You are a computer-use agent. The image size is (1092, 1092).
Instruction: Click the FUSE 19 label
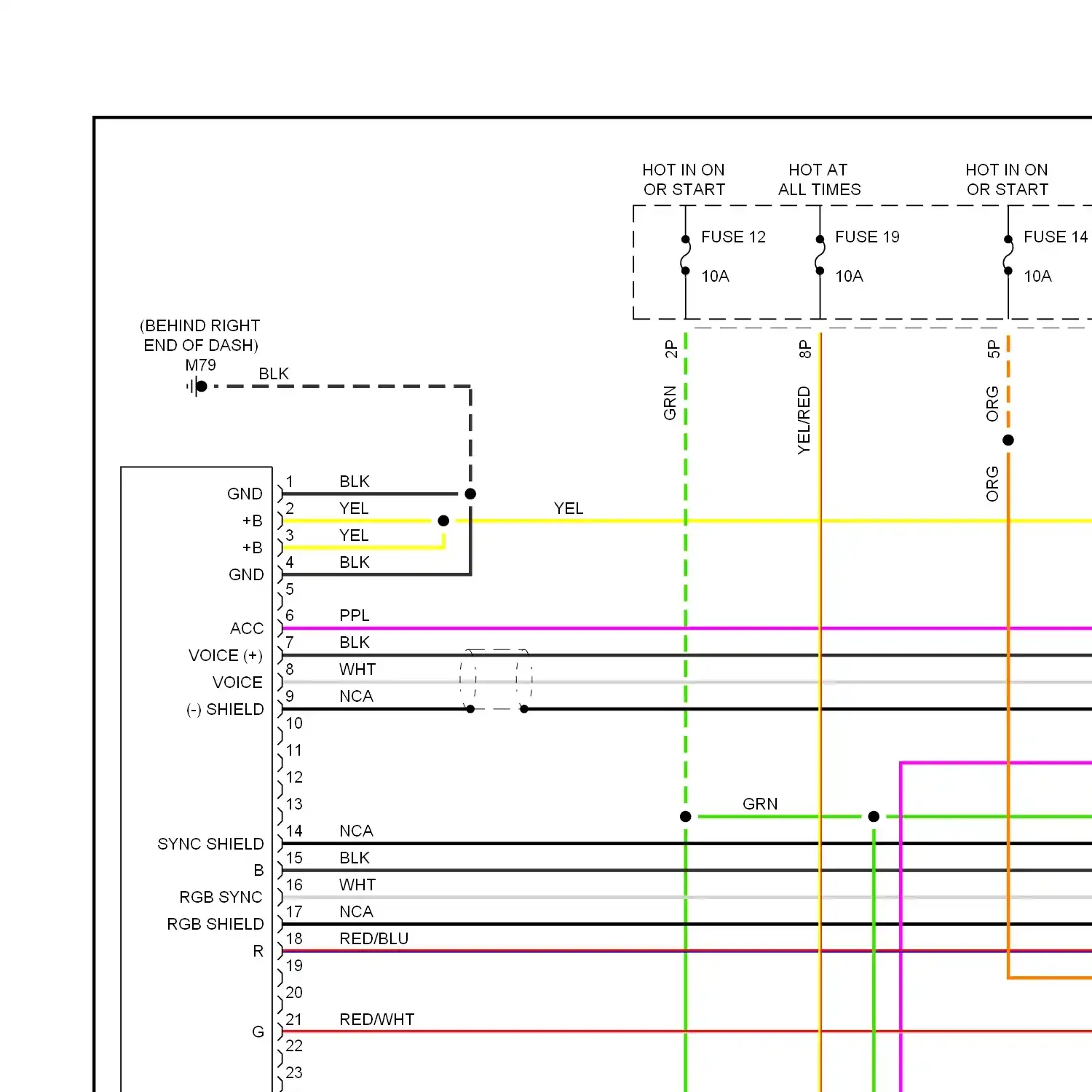867,237
